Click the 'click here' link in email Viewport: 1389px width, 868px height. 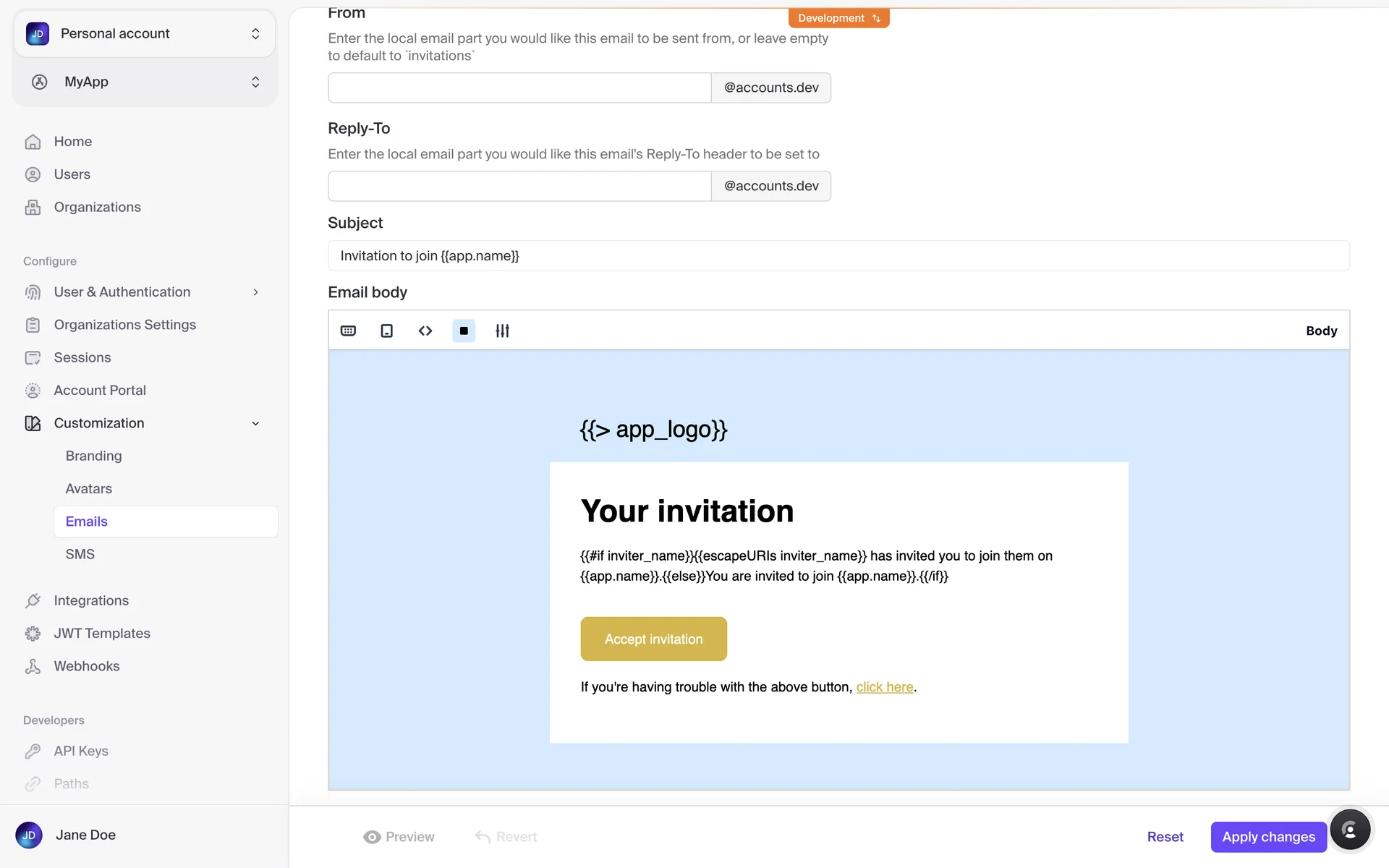click(884, 687)
